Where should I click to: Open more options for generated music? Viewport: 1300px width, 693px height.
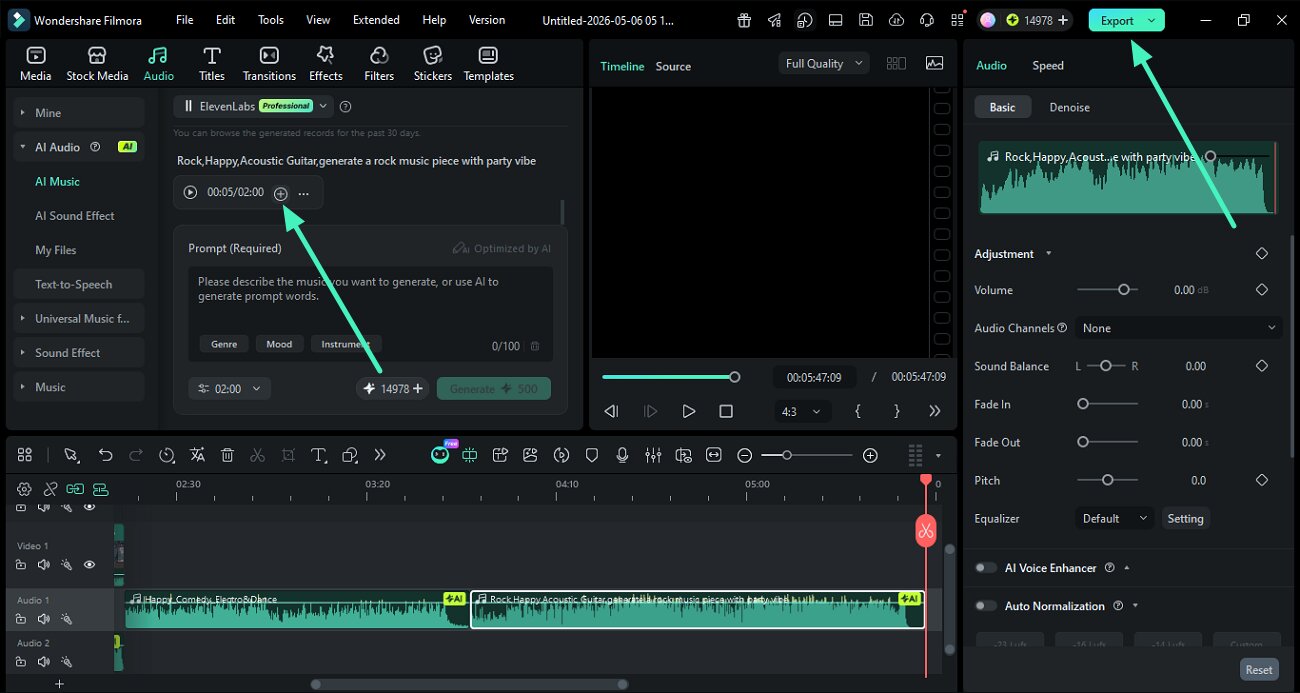304,193
